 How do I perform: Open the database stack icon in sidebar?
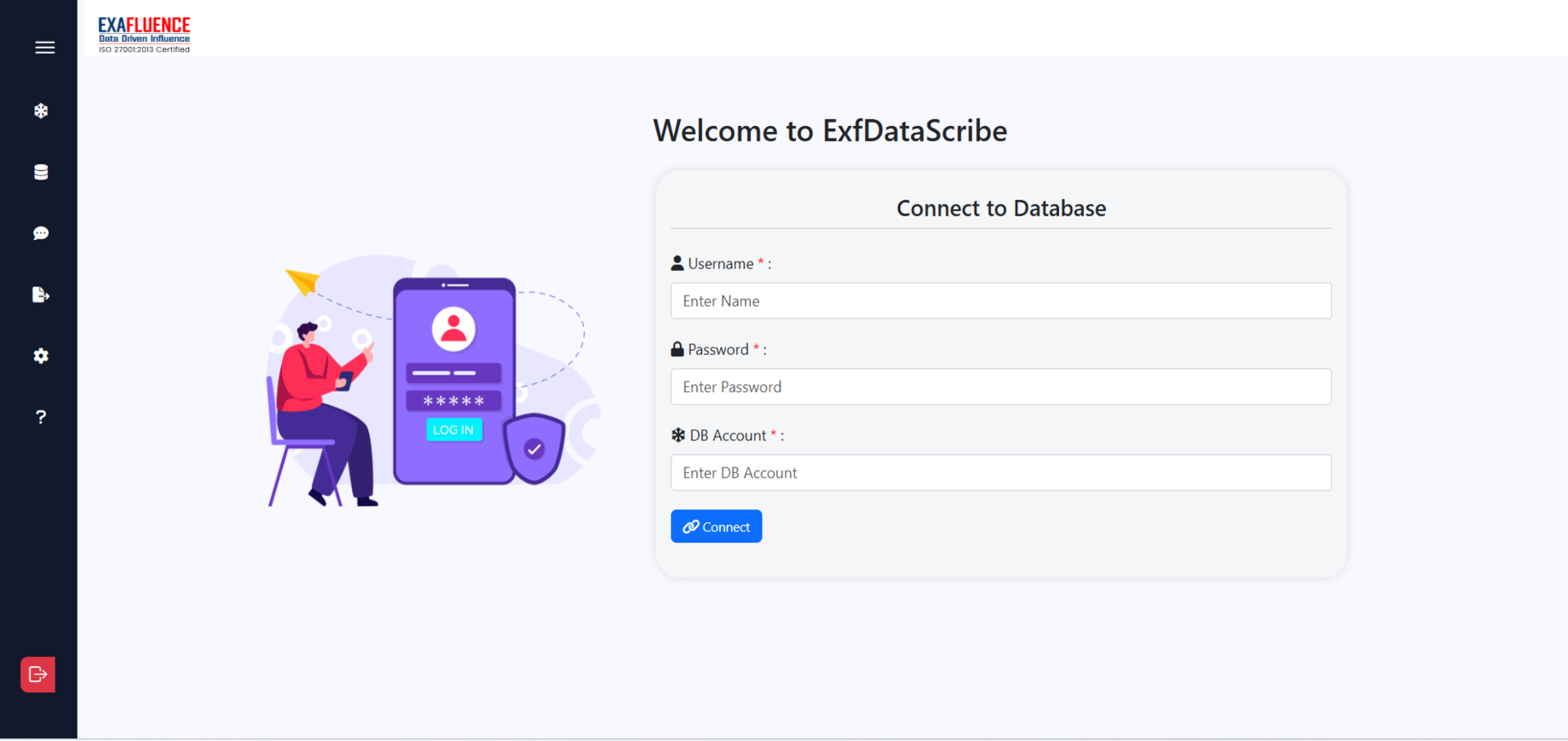[41, 172]
